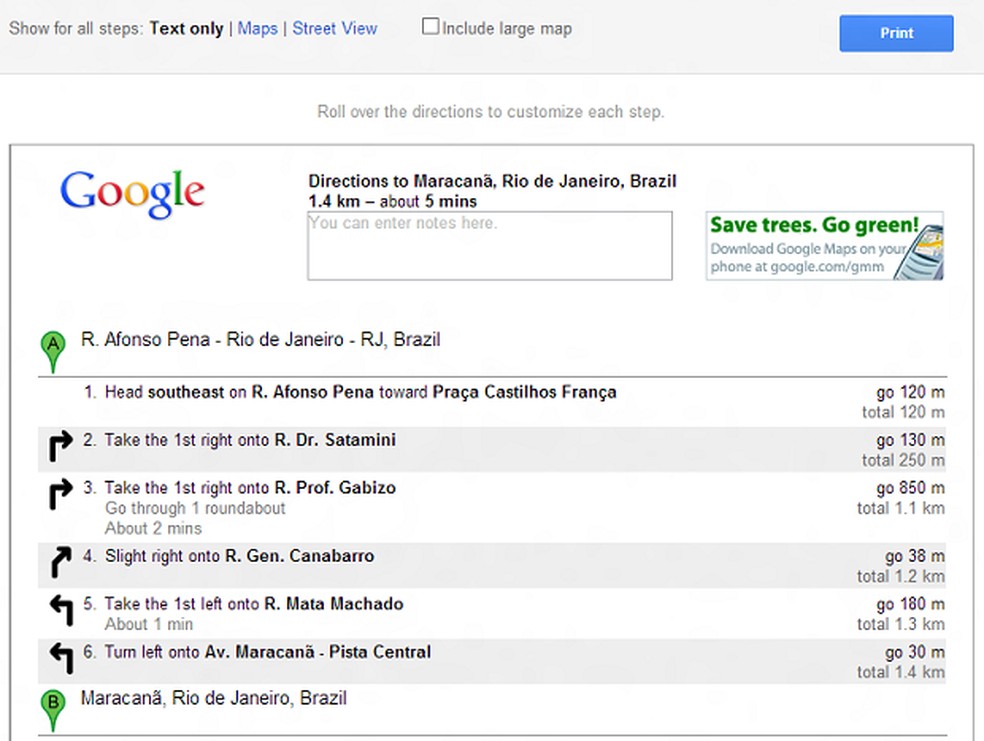Click the Google logo
Screen dimensions: 984x741
(x=132, y=193)
